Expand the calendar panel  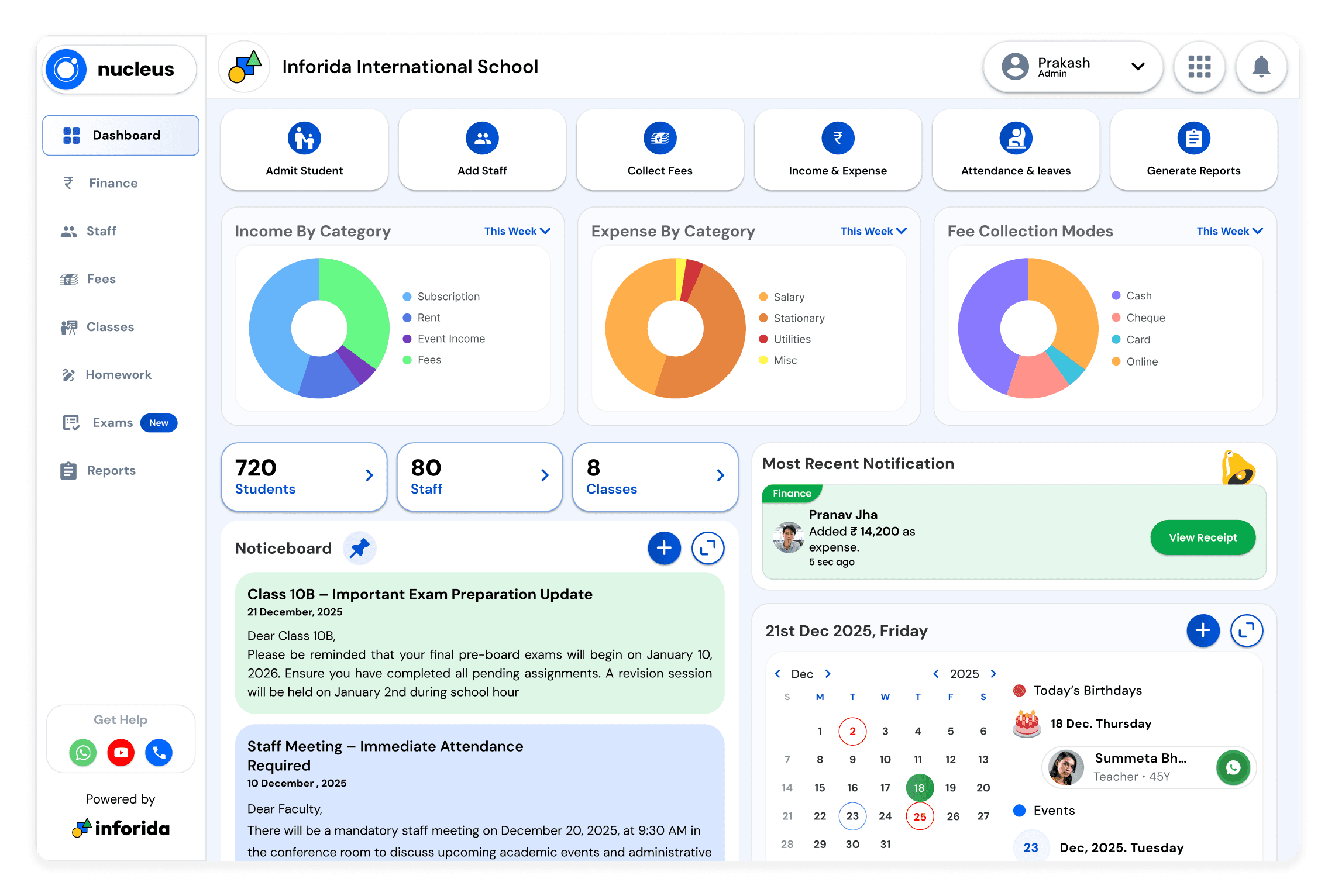[1247, 630]
